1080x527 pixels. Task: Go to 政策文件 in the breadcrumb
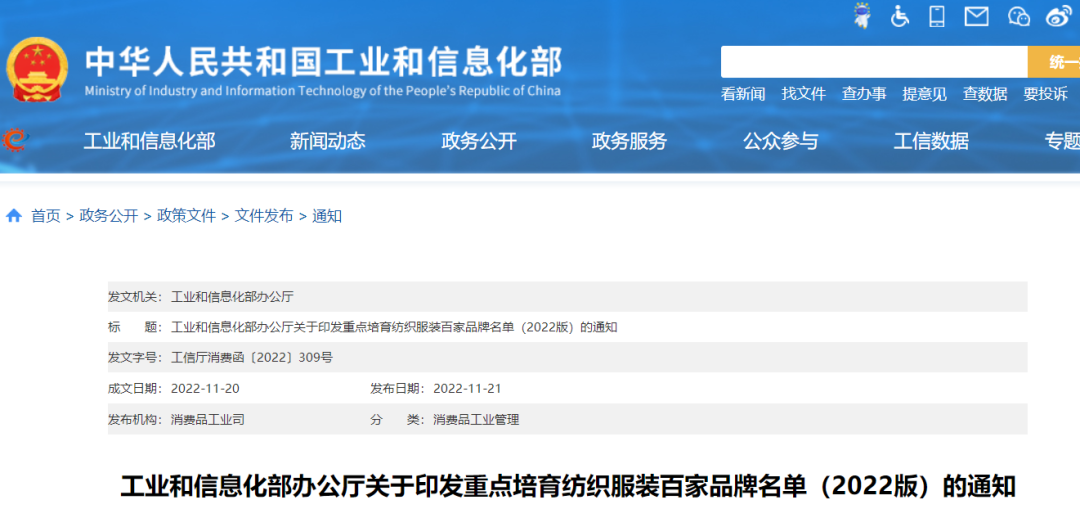click(x=187, y=216)
